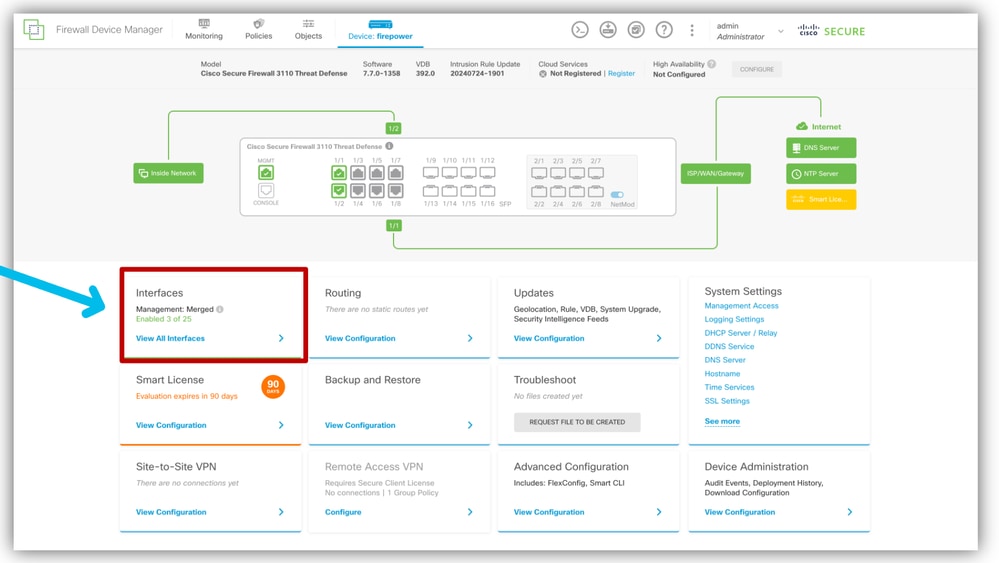Open SSL Settings link

coord(727,401)
